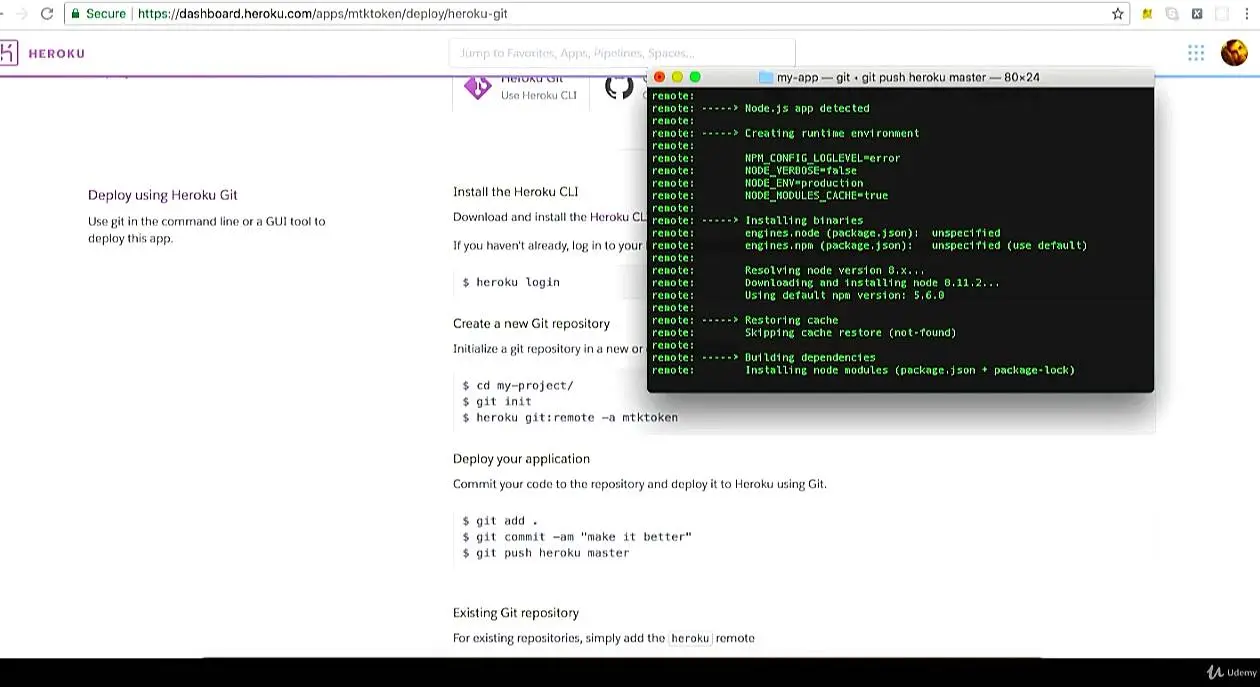Click the 'Deploy your application' heading
Screen dimensions: 1260x687
[x=521, y=459]
